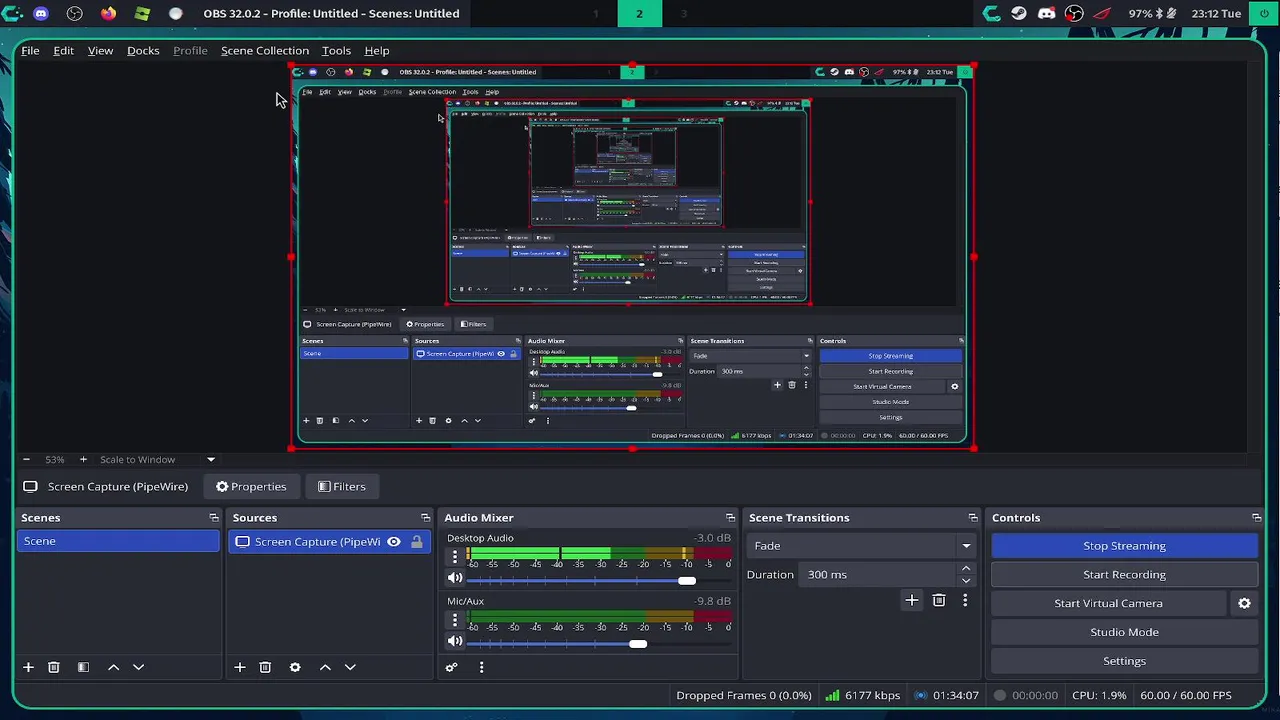
Task: Open Firefox from the taskbar
Action: (108, 13)
